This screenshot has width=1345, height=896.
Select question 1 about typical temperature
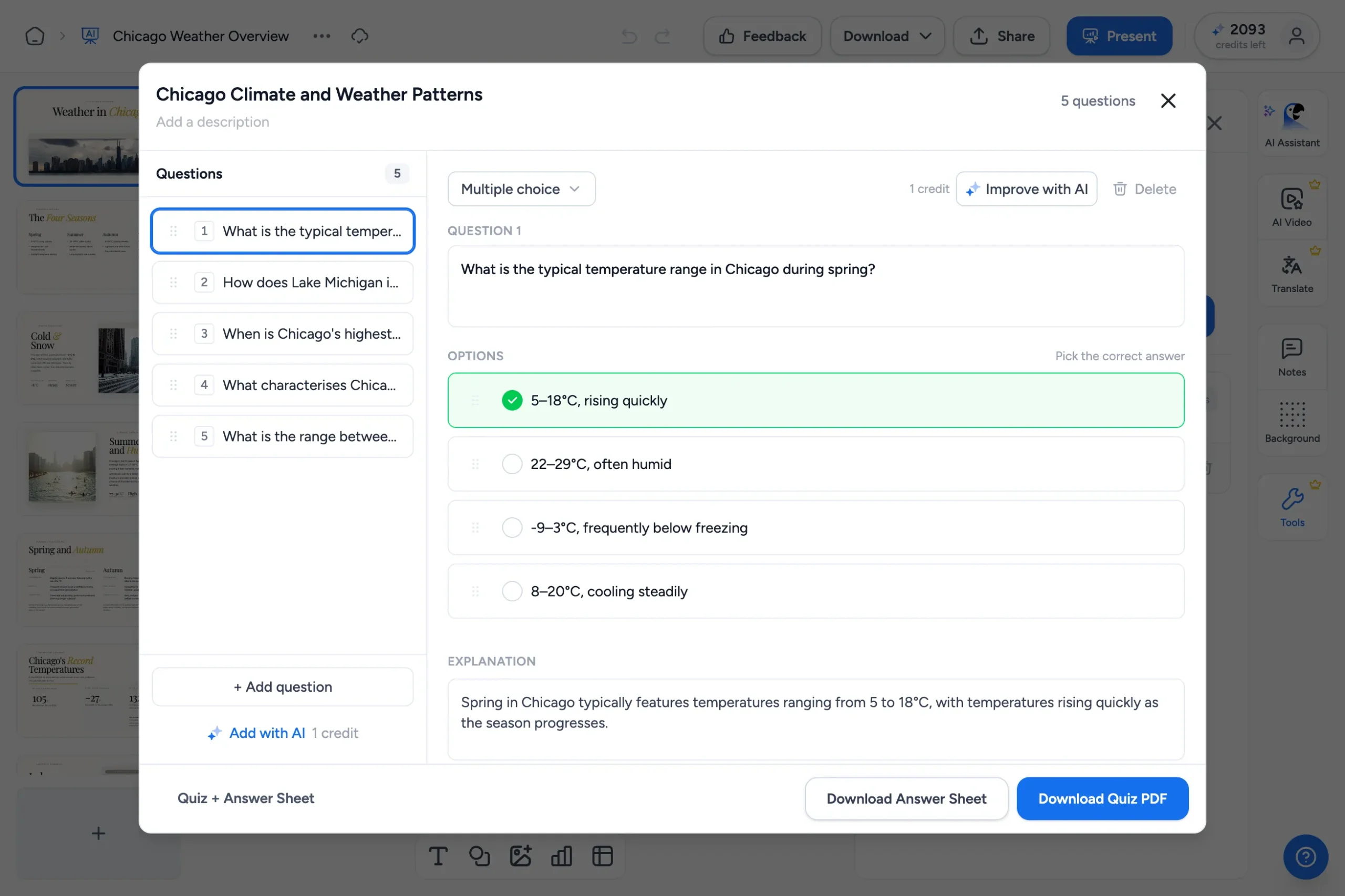[x=282, y=231]
